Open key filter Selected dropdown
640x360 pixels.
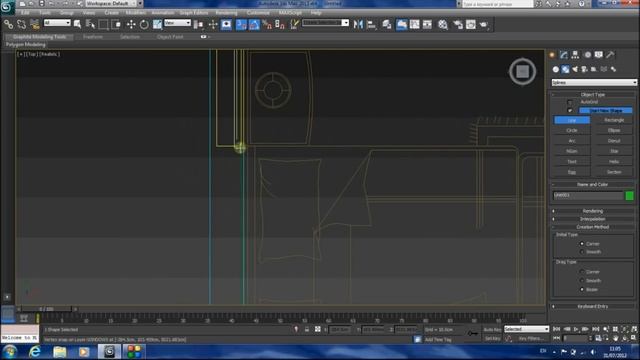coord(527,329)
